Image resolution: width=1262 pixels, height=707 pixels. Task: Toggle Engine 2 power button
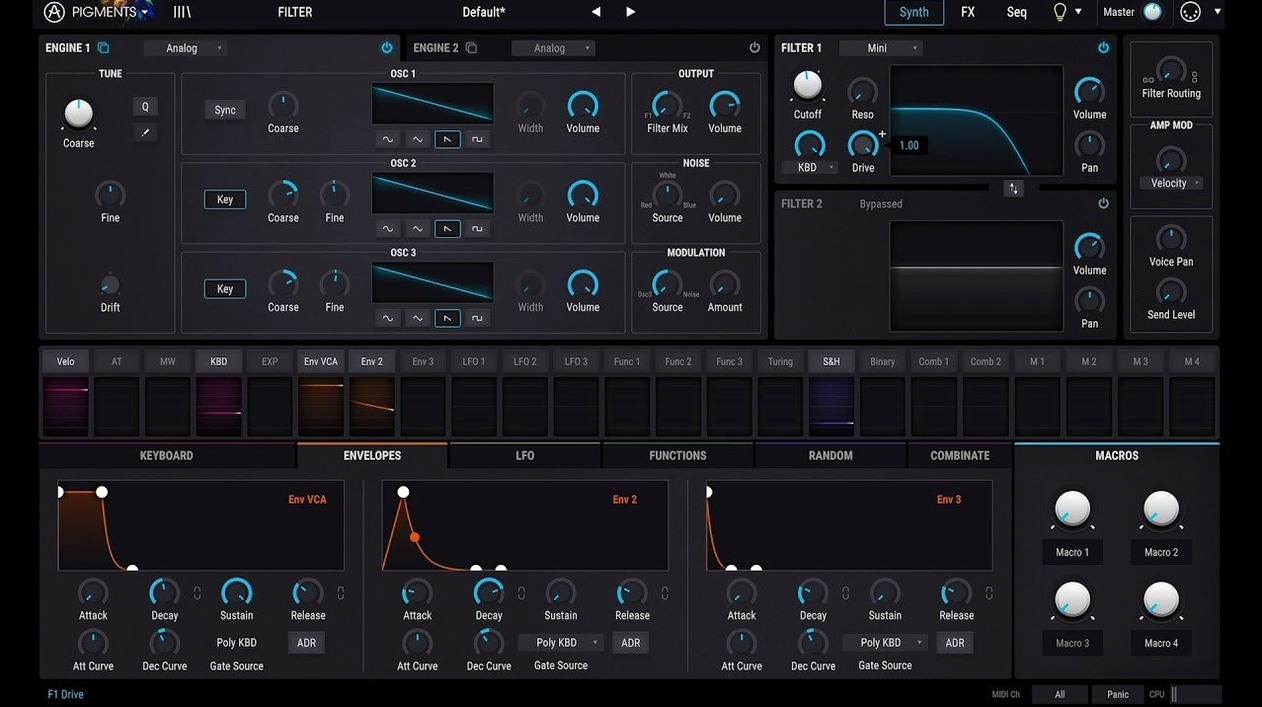click(x=755, y=48)
